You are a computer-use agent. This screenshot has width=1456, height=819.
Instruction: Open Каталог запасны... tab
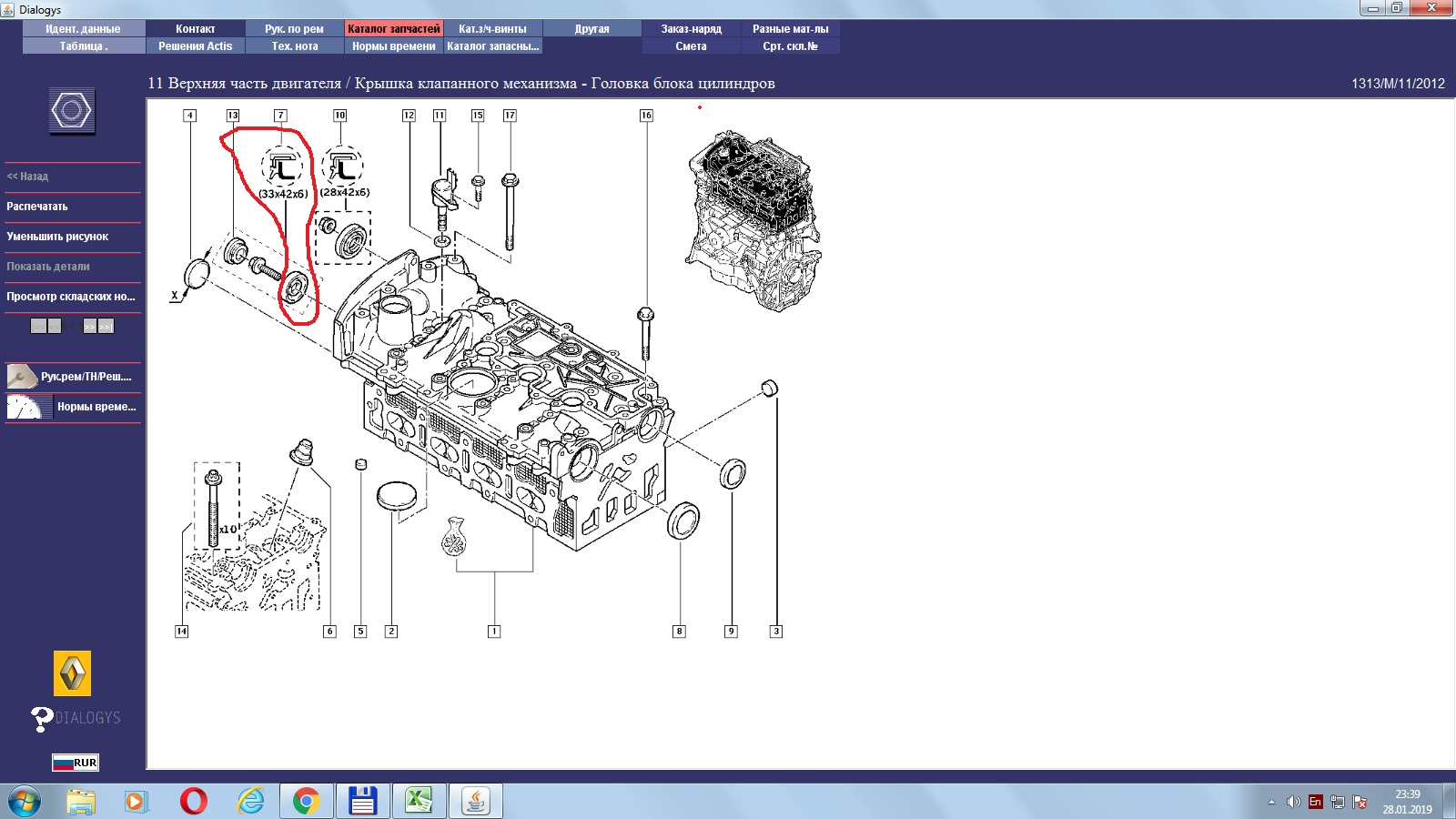[492, 46]
